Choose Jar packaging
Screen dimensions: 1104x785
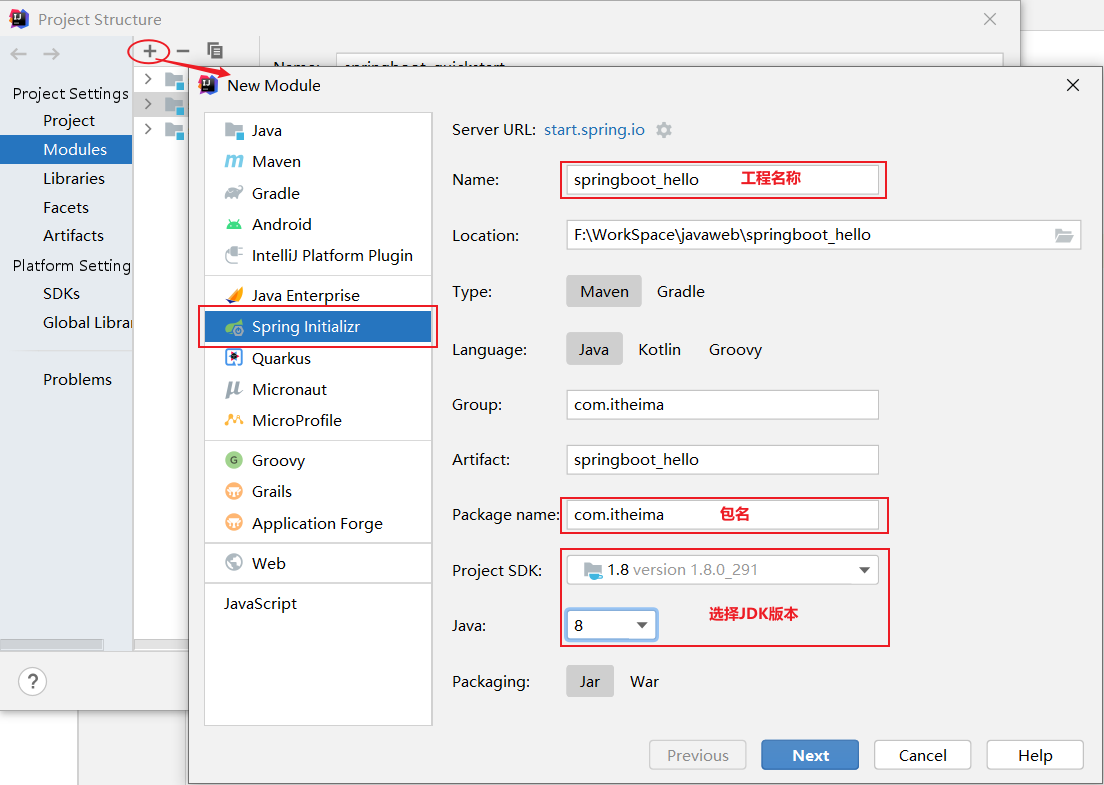coord(590,682)
